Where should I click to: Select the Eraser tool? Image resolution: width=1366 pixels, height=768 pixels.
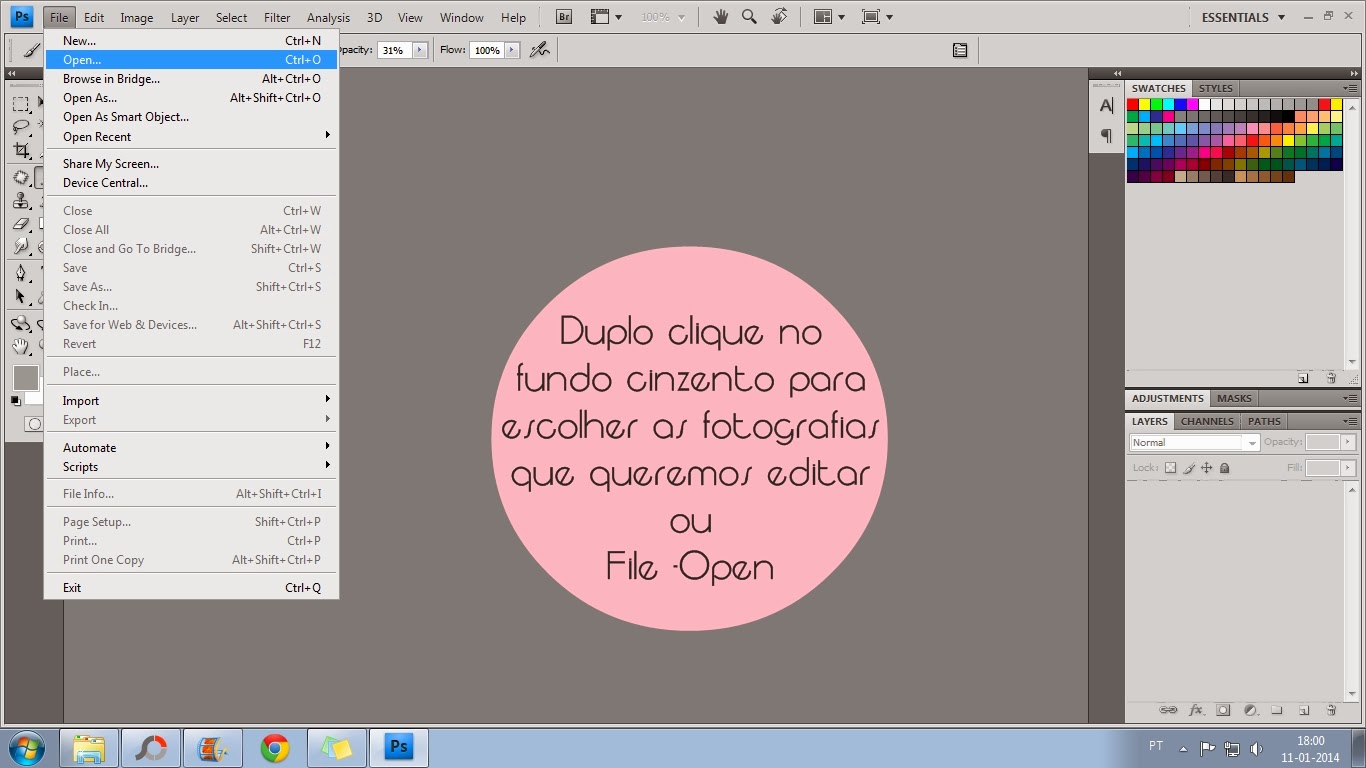click(x=20, y=224)
